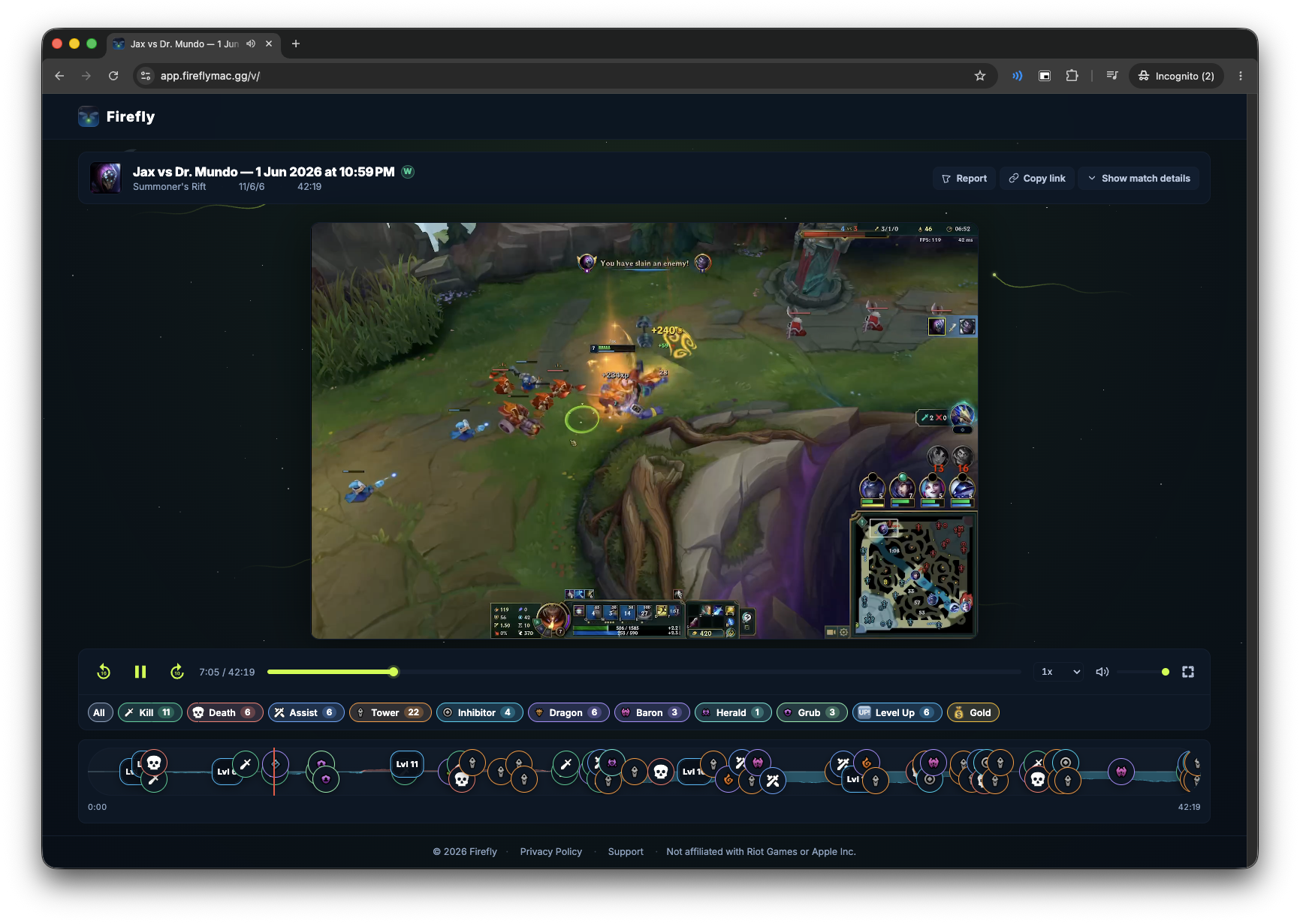Rewind the replay 10 seconds
Screen dimensions: 1300x924
tap(104, 672)
